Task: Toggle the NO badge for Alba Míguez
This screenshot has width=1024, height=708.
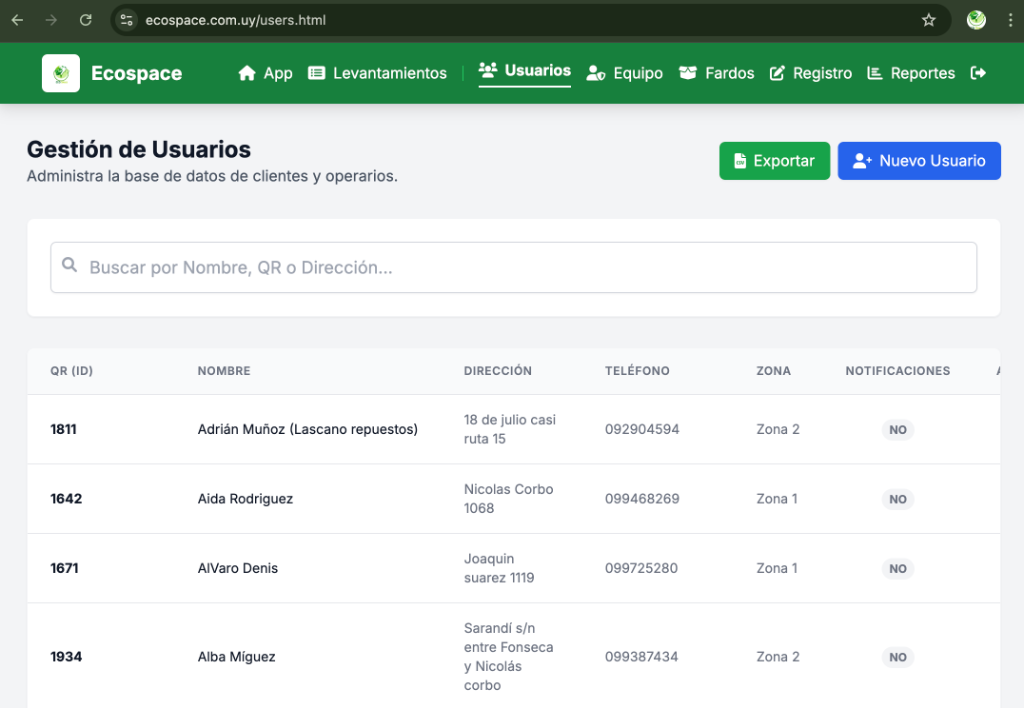Action: click(x=897, y=657)
